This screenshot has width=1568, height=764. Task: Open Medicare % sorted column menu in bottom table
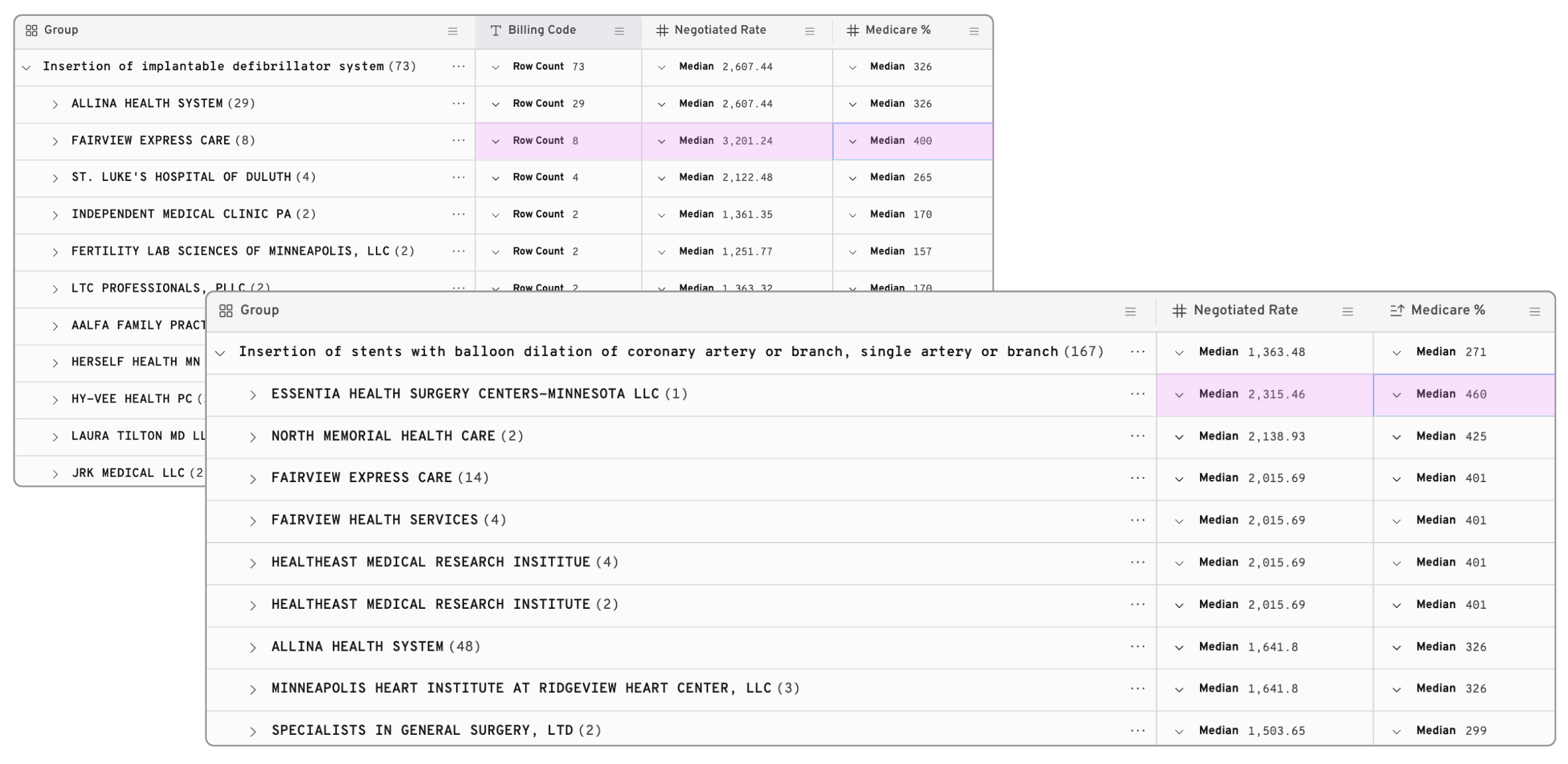[x=1535, y=312]
